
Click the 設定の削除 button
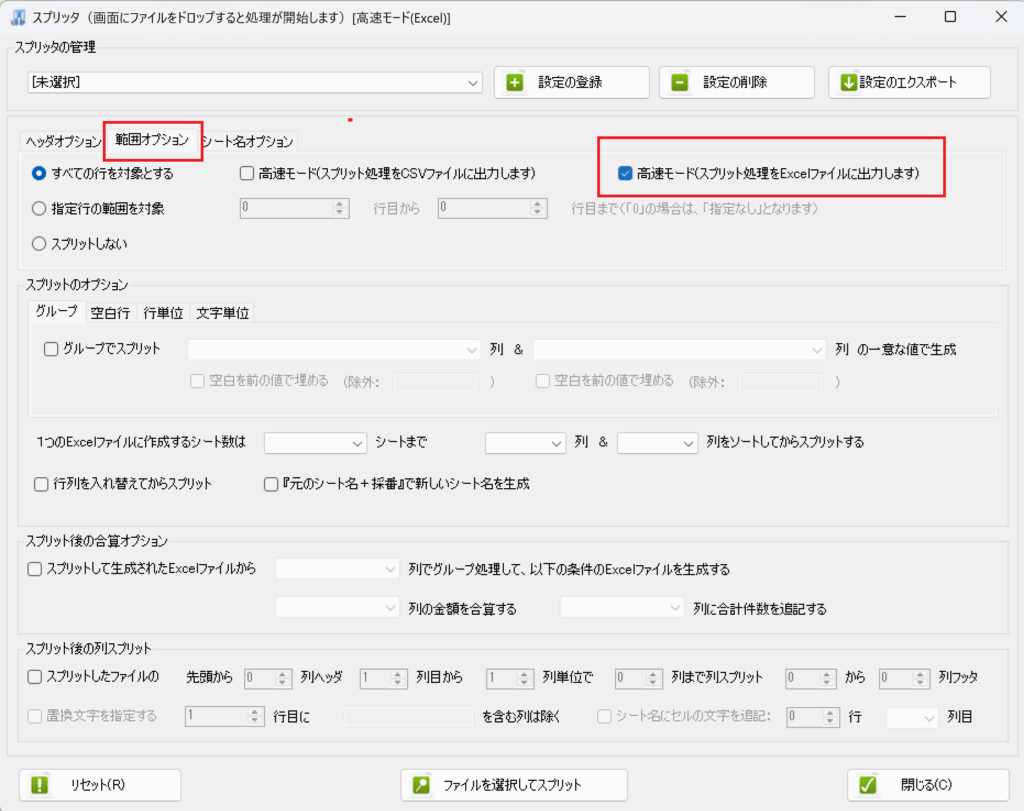pyautogui.click(x=737, y=82)
